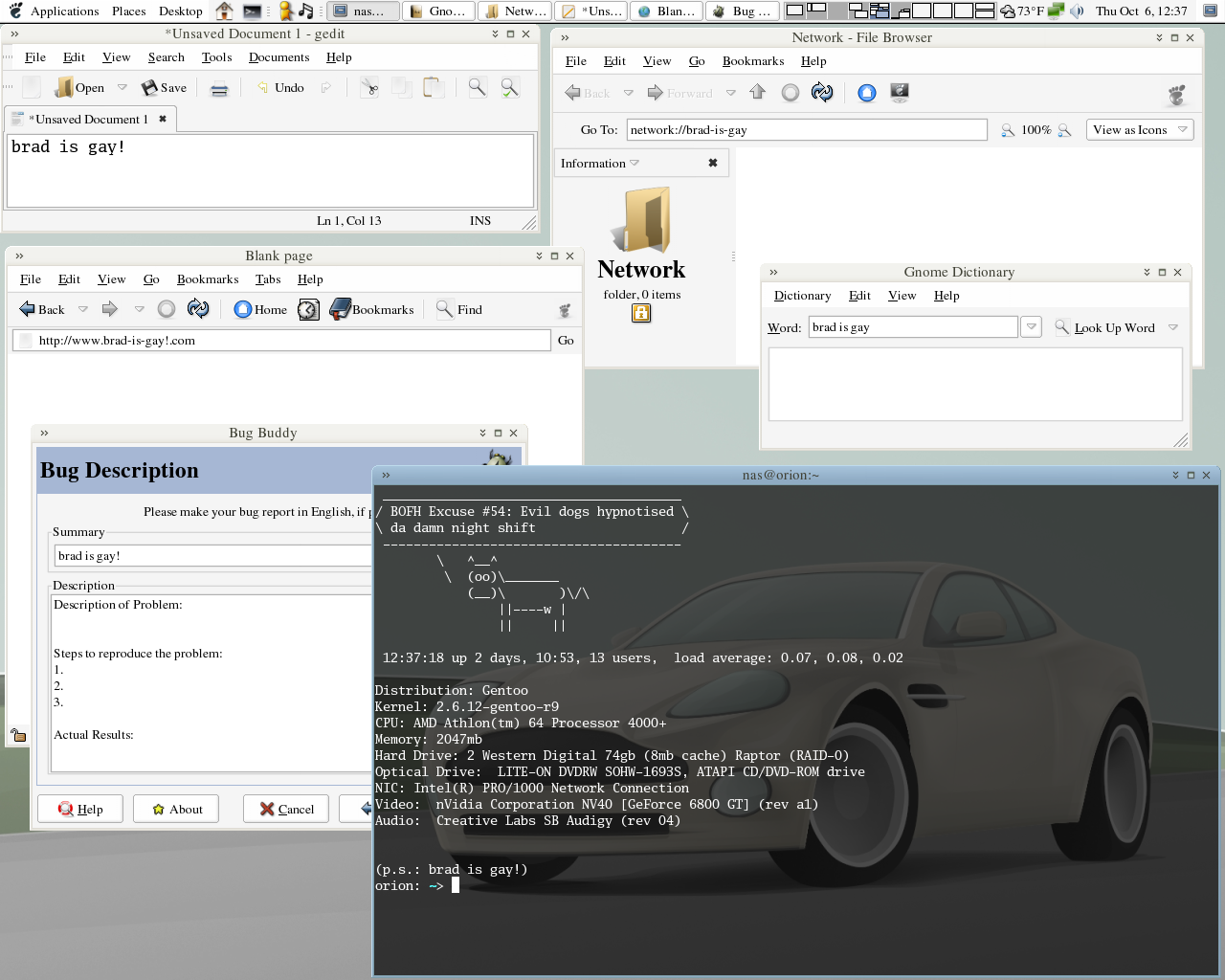Go to Home folder in File Browser

pyautogui.click(x=867, y=92)
